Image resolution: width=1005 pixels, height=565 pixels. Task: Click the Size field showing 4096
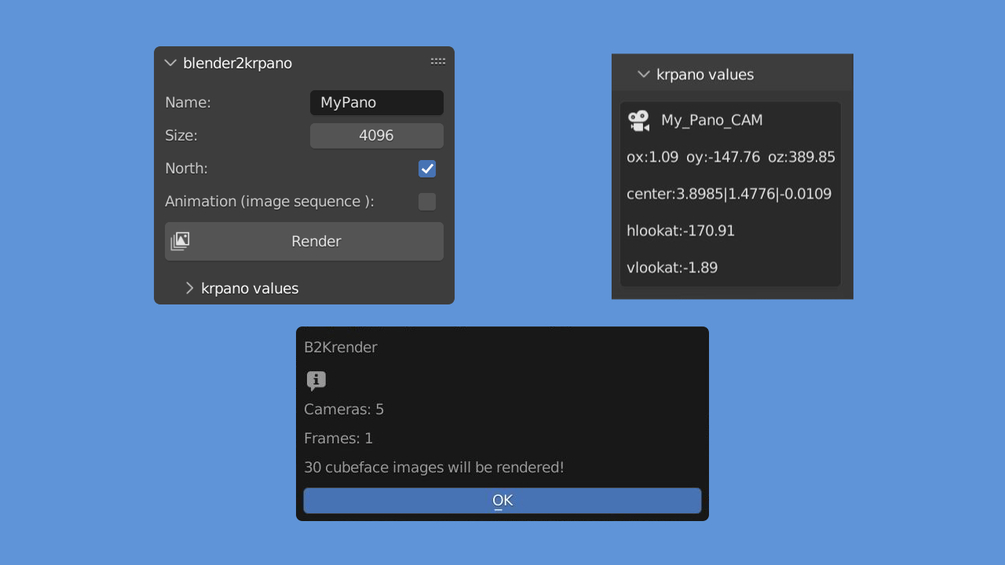376,136
